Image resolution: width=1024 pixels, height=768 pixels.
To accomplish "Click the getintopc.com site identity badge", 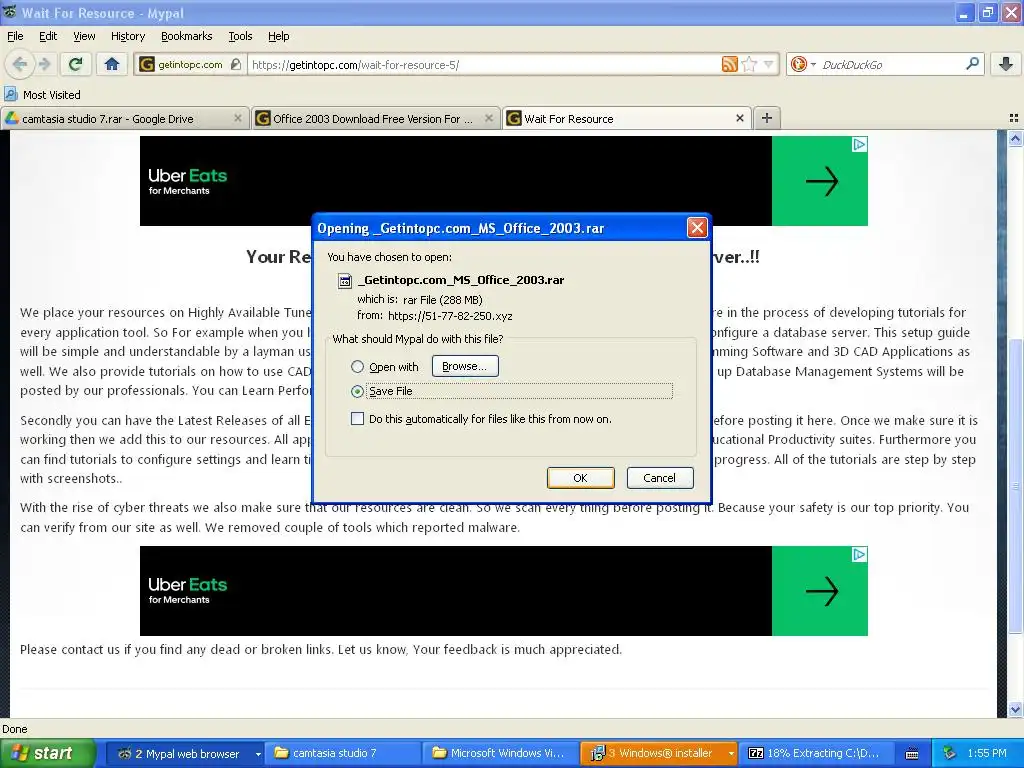I will [190, 64].
